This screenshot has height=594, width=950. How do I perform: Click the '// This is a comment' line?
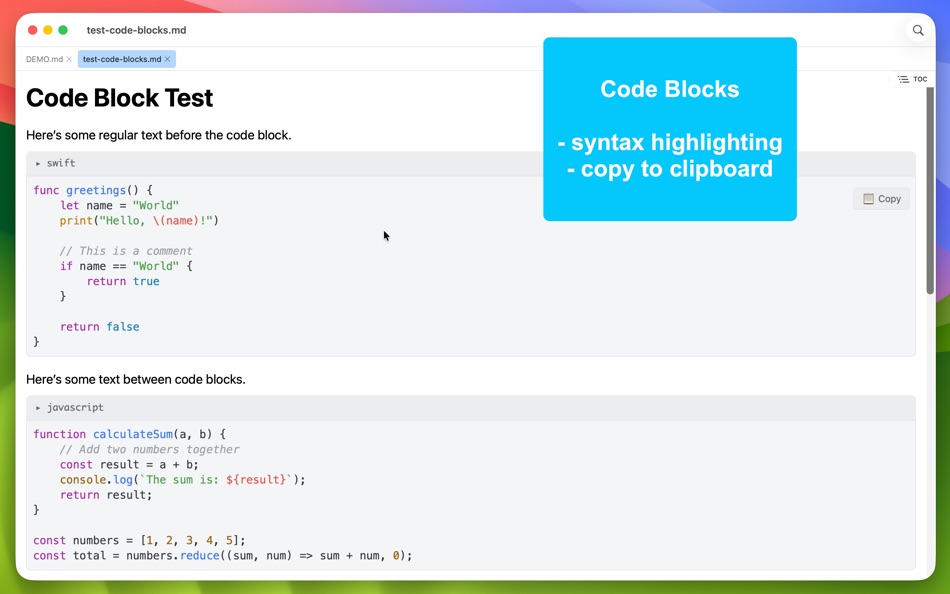click(126, 251)
